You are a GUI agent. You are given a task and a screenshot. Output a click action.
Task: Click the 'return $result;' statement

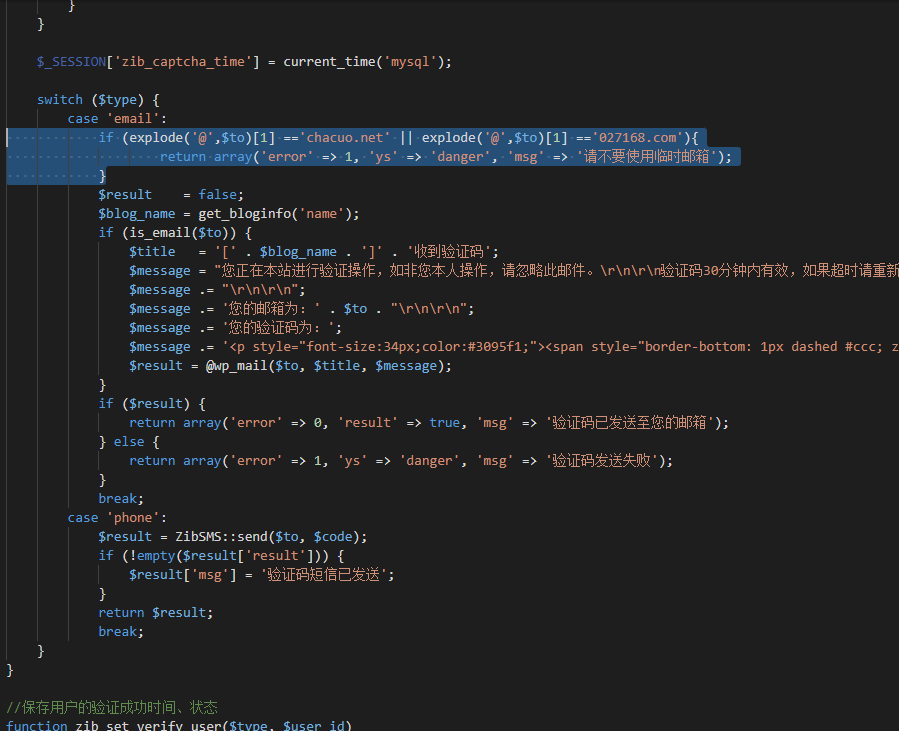point(155,612)
